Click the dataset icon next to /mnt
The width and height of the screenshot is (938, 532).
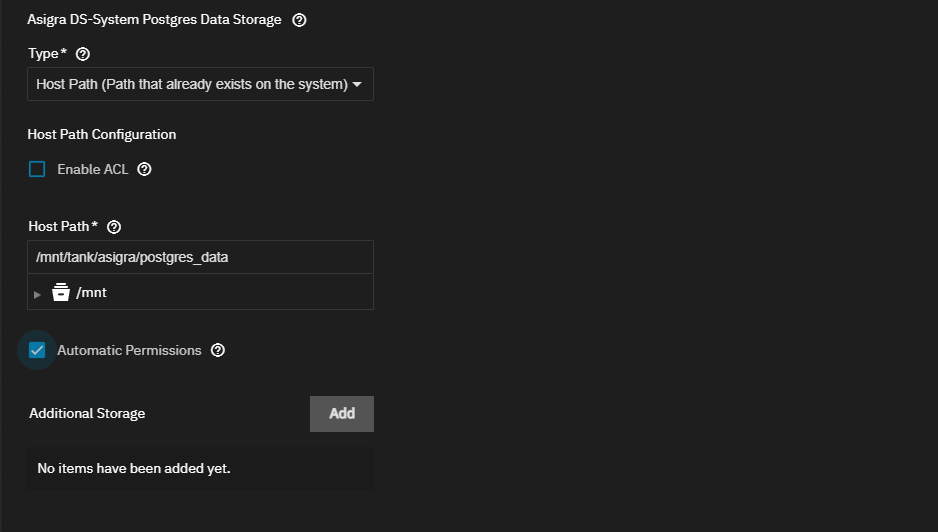tap(60, 293)
